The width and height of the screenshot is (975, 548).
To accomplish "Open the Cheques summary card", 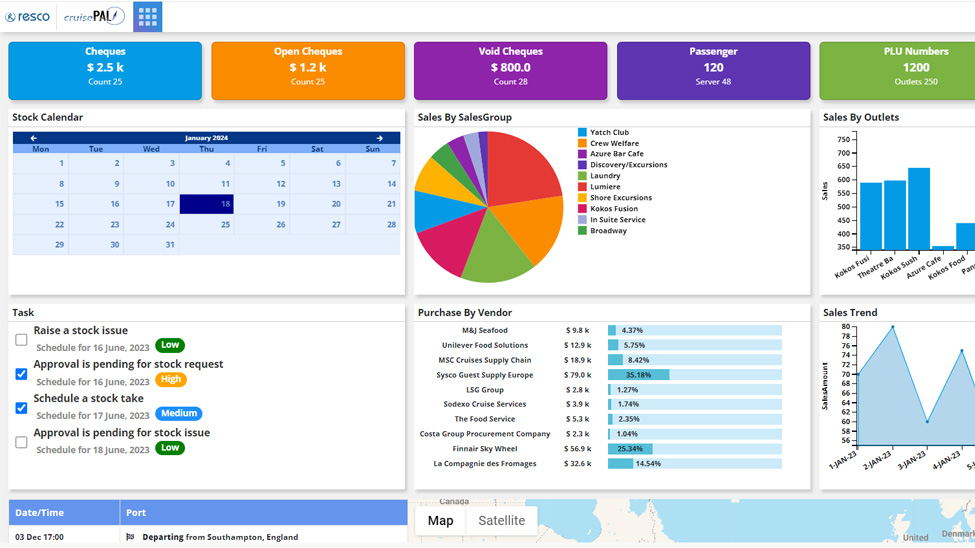I will (x=105, y=70).
